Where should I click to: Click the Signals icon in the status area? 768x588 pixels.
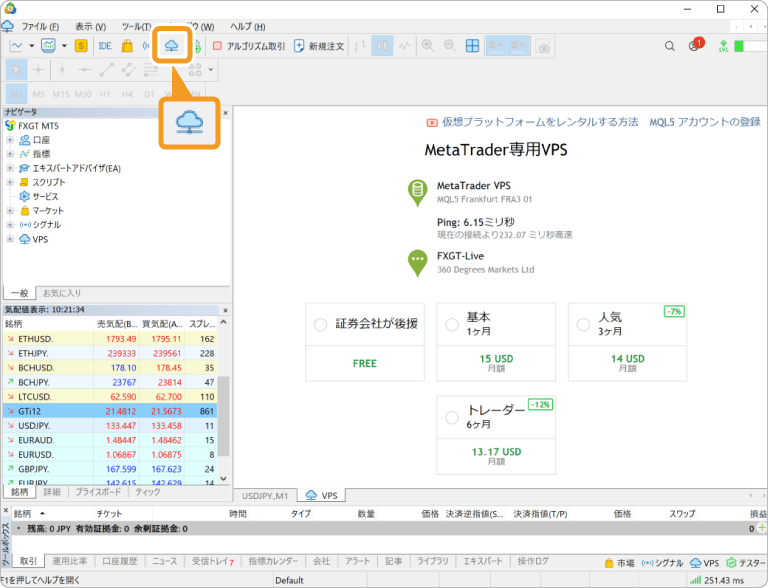coord(648,563)
